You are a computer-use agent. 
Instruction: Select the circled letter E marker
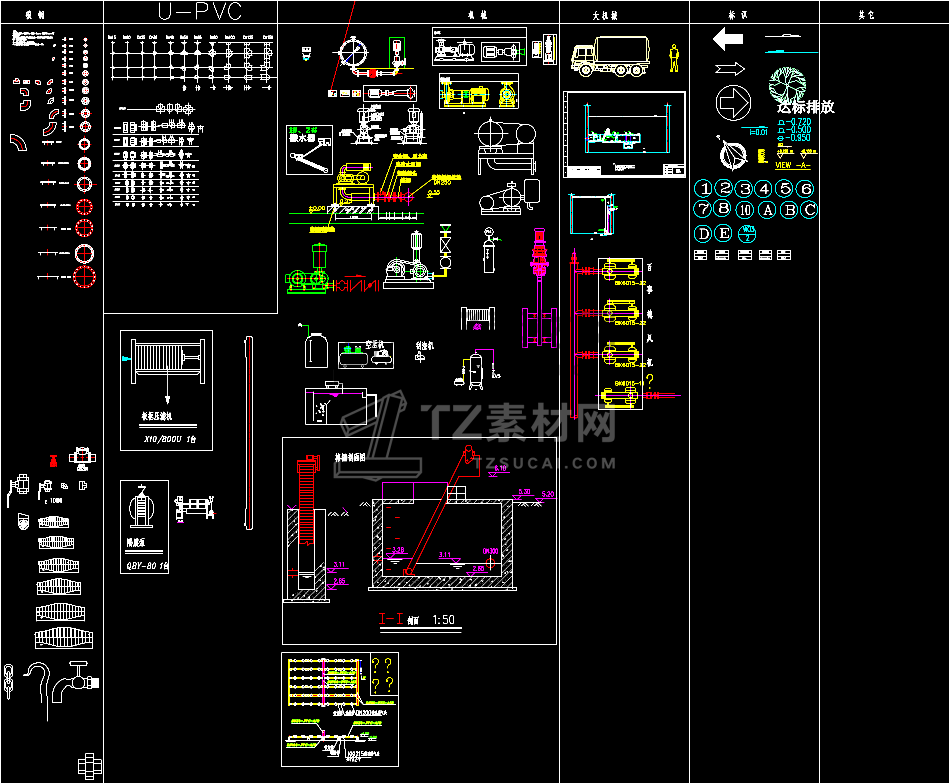click(x=723, y=233)
